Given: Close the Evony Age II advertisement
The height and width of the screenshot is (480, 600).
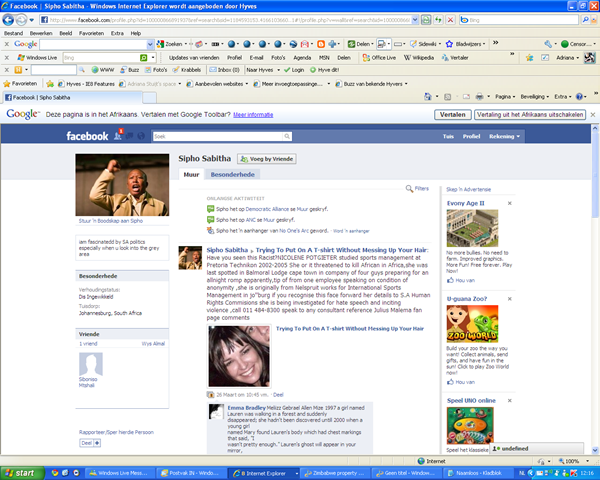Looking at the screenshot, I should tap(509, 203).
